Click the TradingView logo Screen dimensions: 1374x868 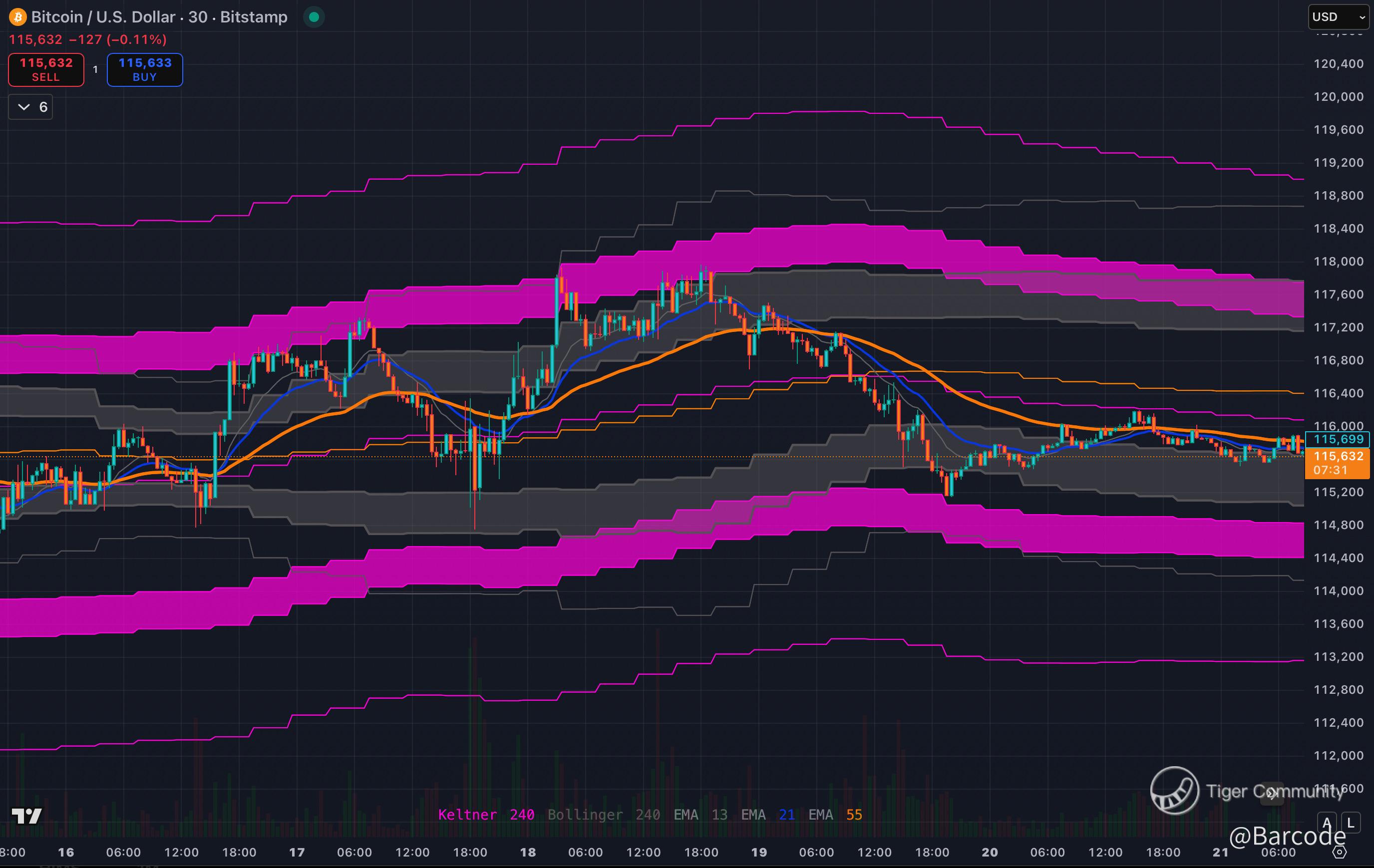[x=27, y=816]
